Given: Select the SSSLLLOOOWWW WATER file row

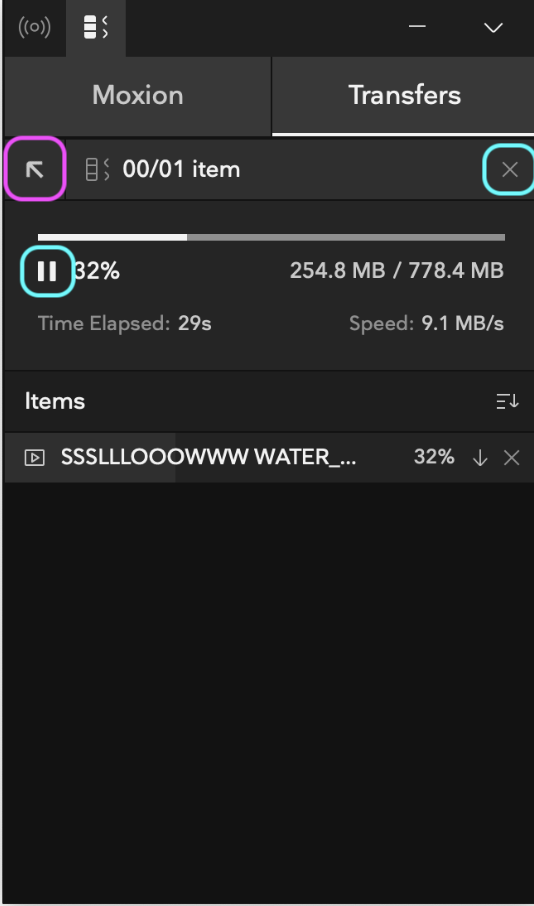Looking at the screenshot, I should click(x=269, y=458).
